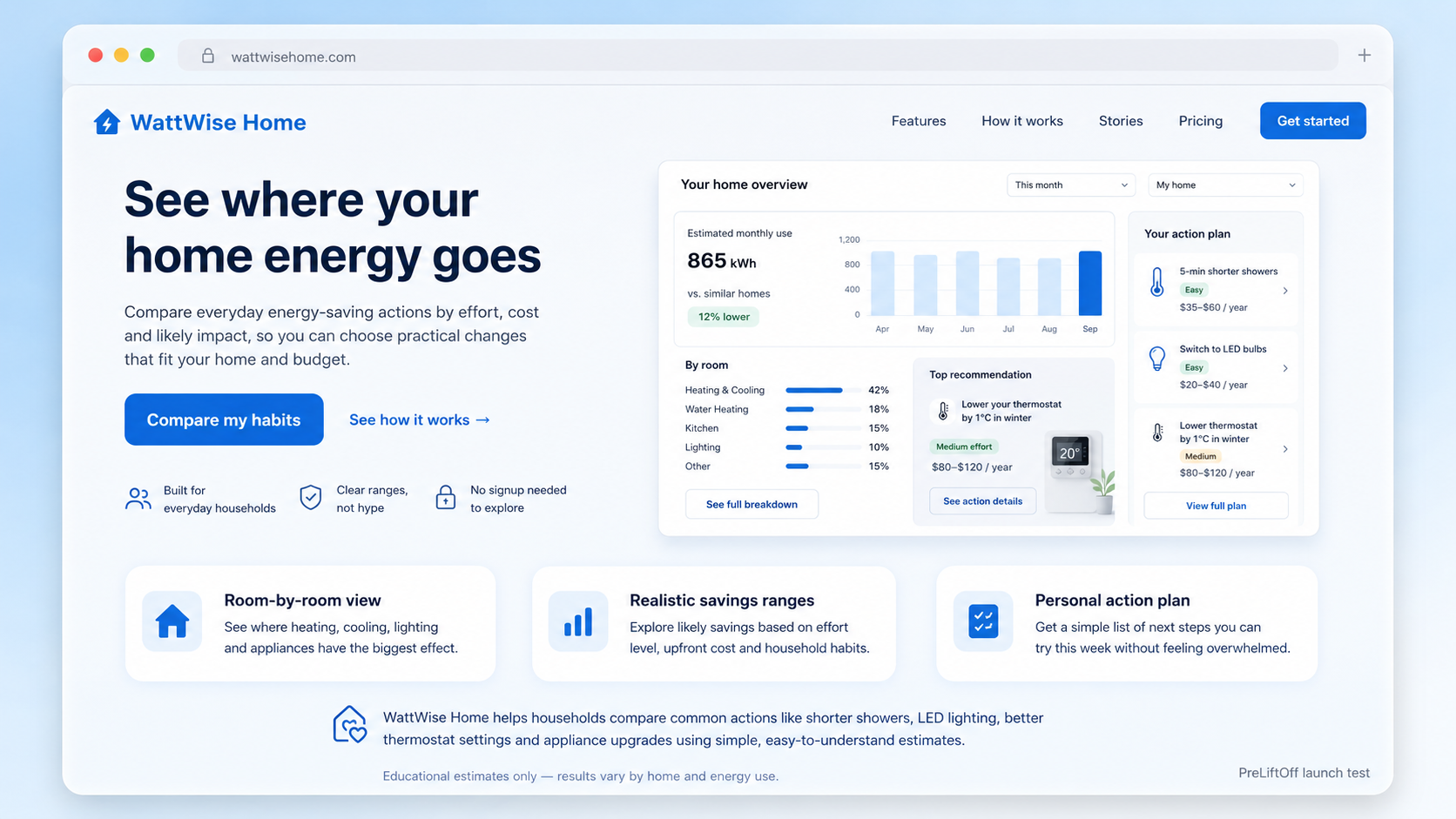This screenshot has height=819, width=1456.
Task: Open the How it works nav item
Action: [1022, 121]
